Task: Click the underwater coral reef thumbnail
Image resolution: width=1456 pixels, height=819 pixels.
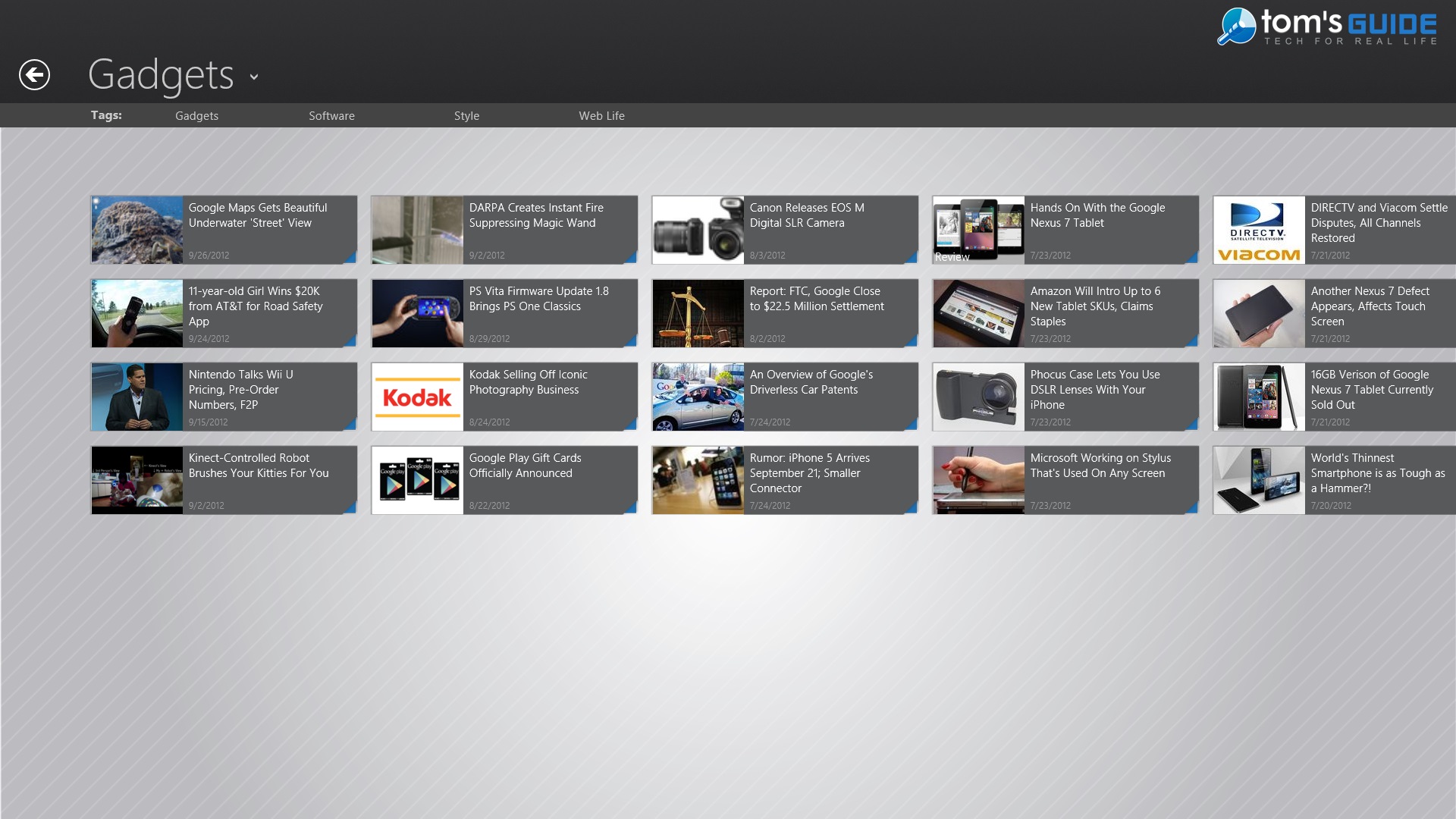Action: (136, 230)
